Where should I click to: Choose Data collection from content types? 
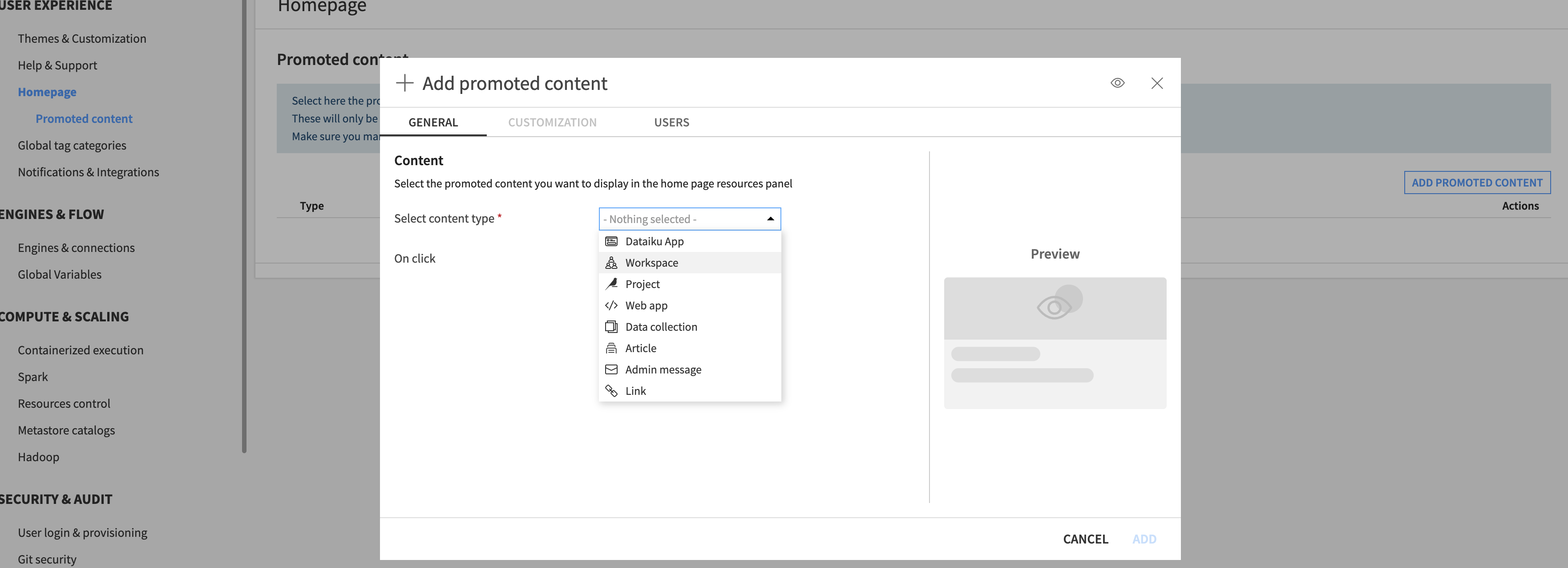[661, 327]
